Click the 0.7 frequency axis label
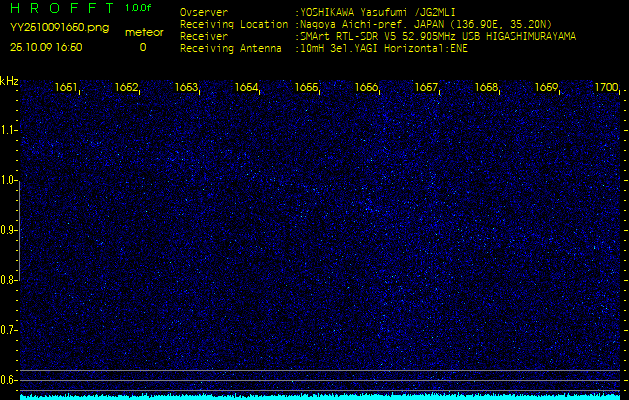629x400 pixels. (9, 330)
